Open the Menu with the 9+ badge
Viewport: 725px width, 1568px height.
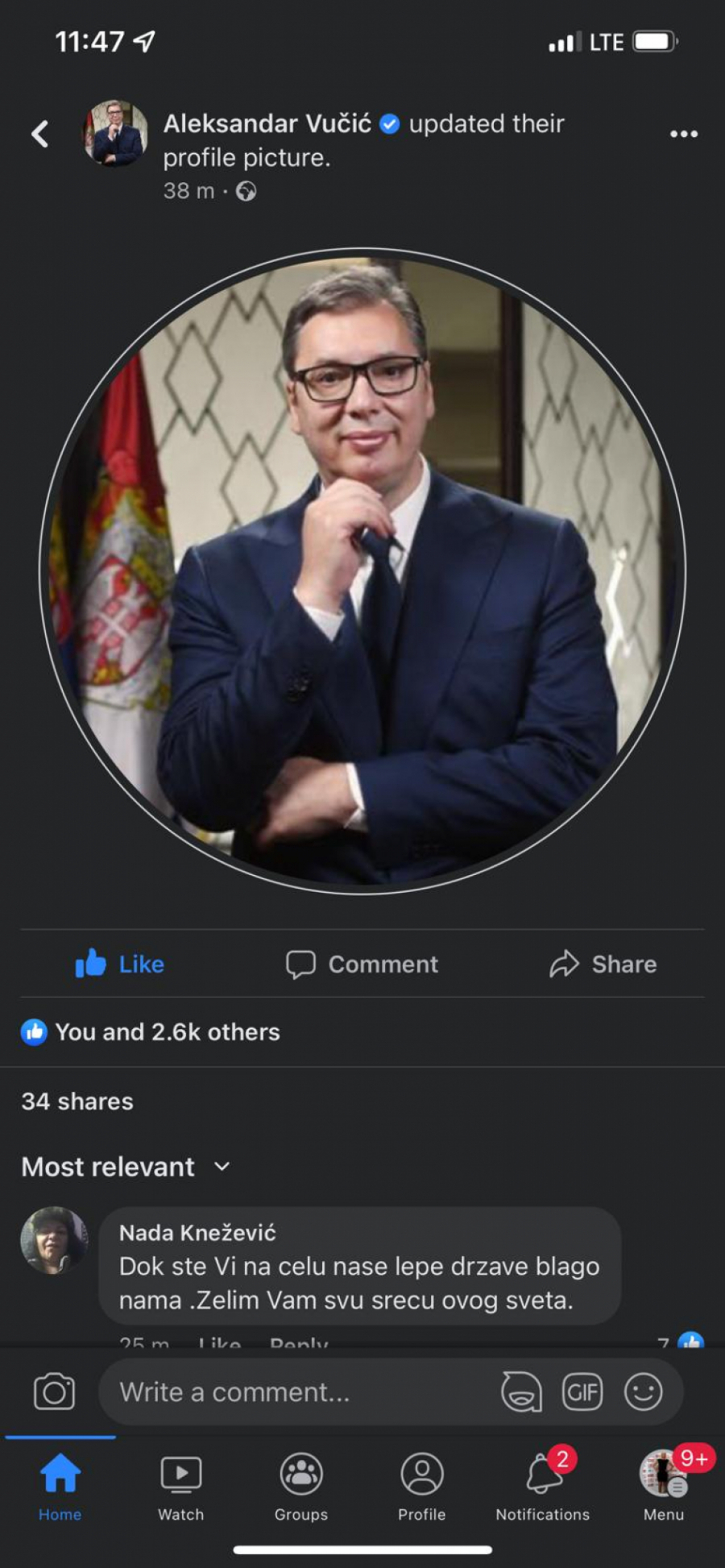[662, 1477]
